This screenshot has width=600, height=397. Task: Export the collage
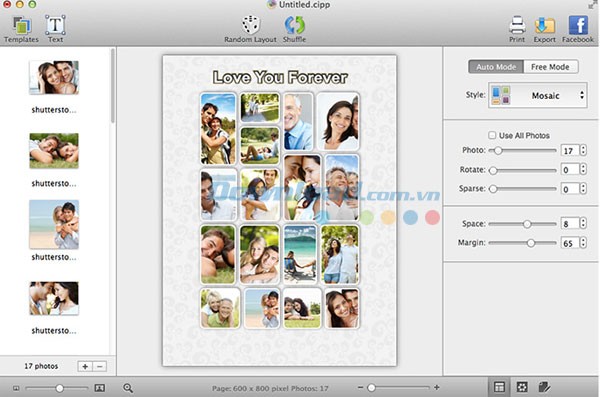click(x=545, y=29)
